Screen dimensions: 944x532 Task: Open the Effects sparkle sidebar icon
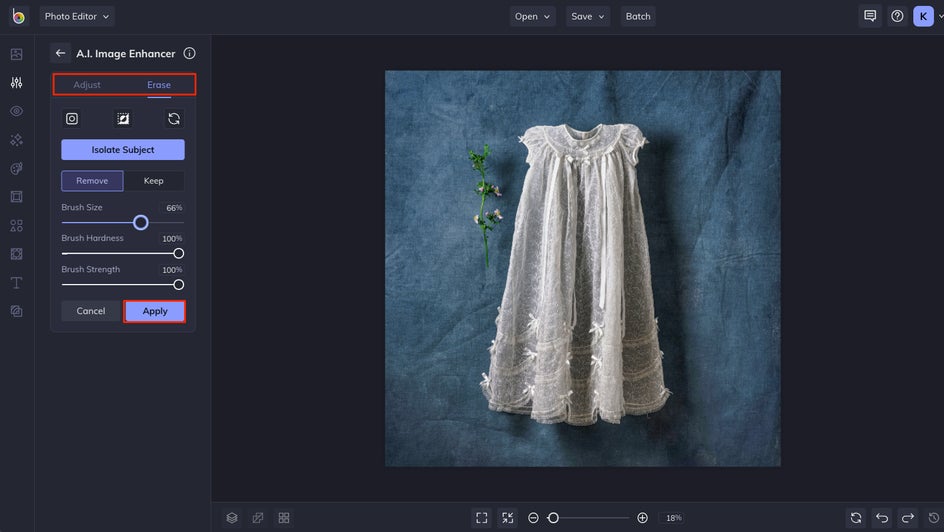[x=17, y=140]
